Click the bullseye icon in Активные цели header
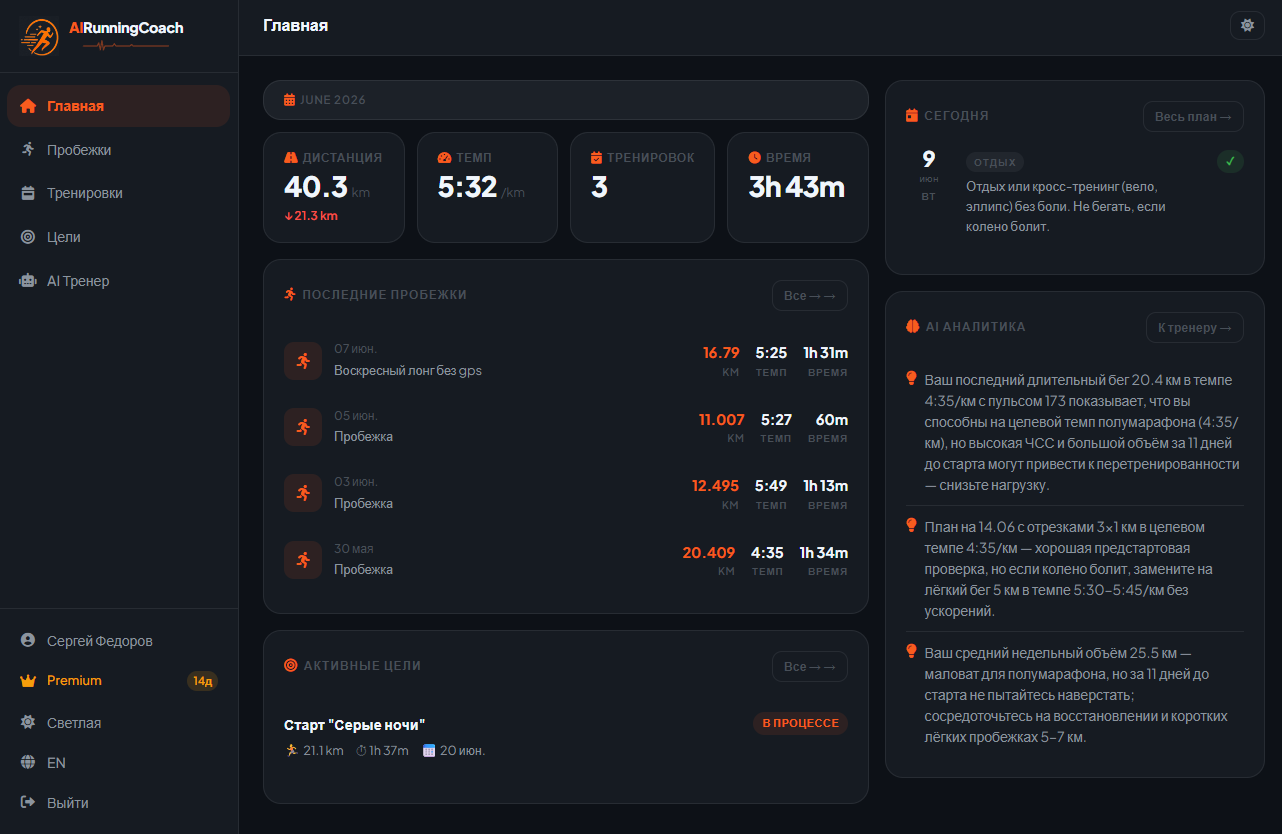 pos(291,665)
